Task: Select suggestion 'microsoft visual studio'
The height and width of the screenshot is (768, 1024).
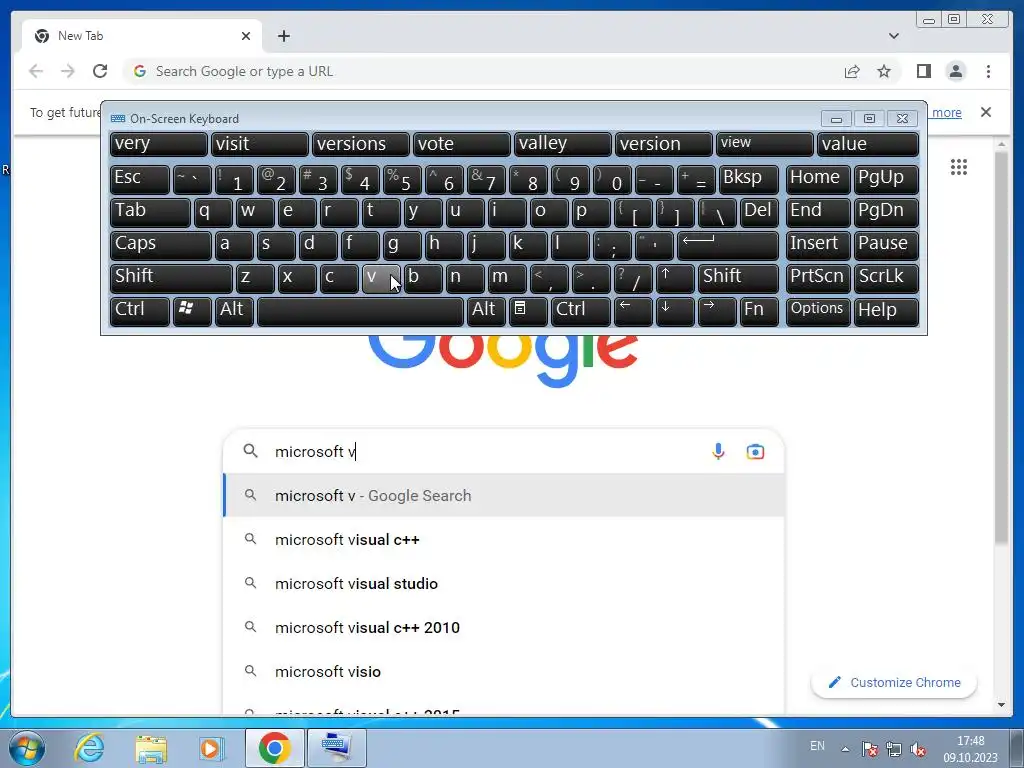Action: coord(503,583)
